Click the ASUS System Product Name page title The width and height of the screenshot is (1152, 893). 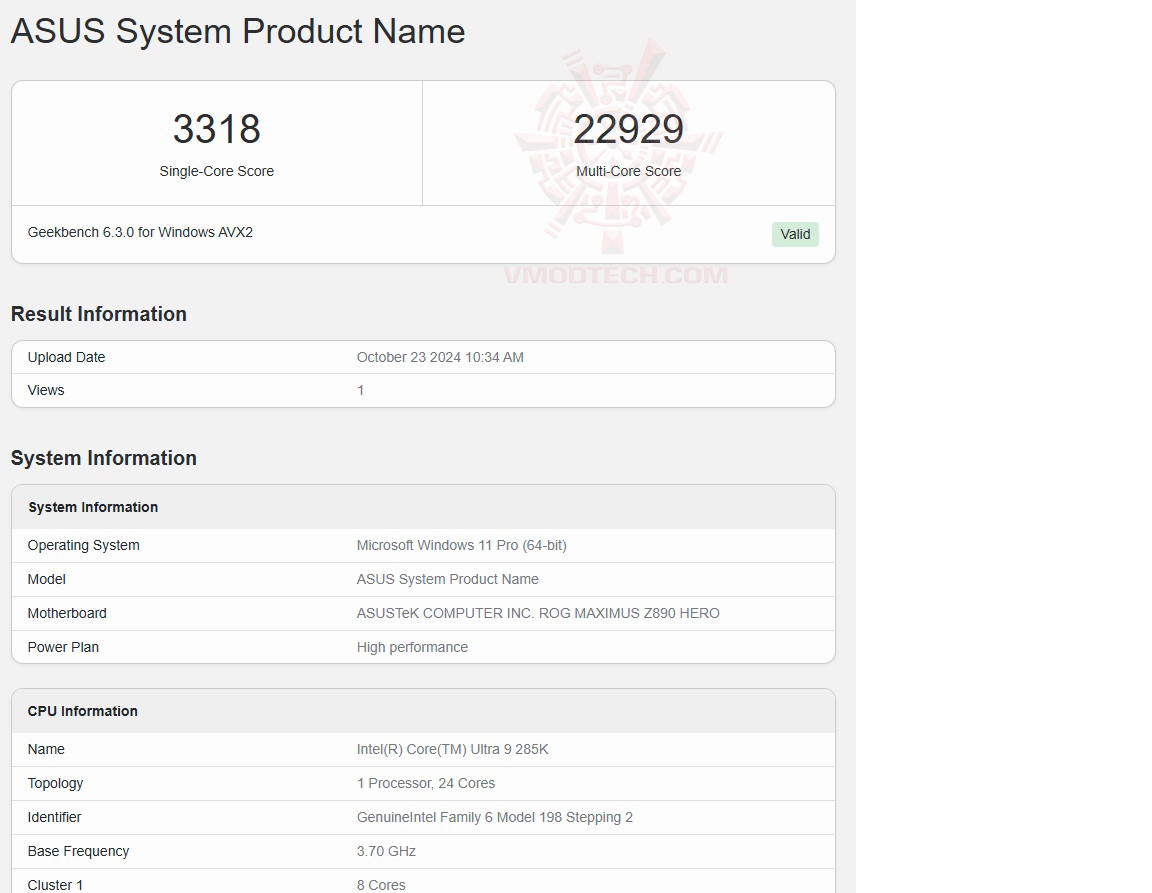coord(238,31)
